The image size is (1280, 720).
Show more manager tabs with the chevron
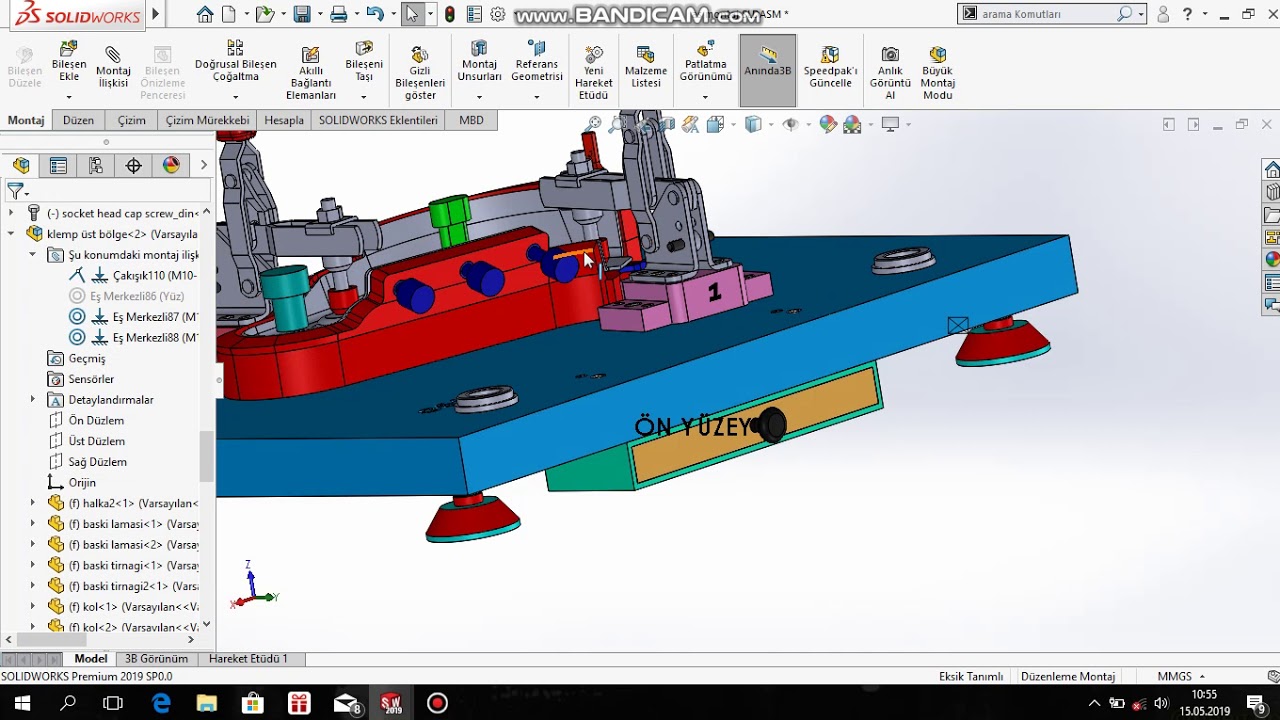click(203, 165)
